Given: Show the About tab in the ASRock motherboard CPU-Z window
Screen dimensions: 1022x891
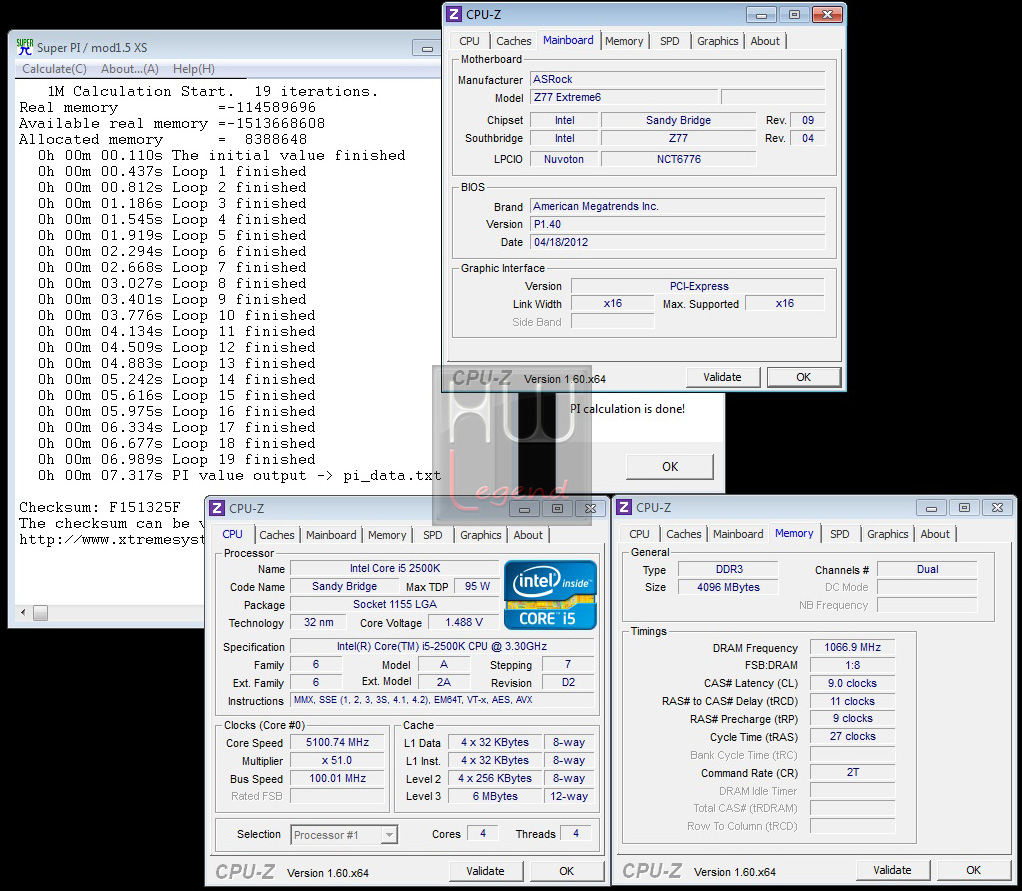Looking at the screenshot, I should coord(765,41).
